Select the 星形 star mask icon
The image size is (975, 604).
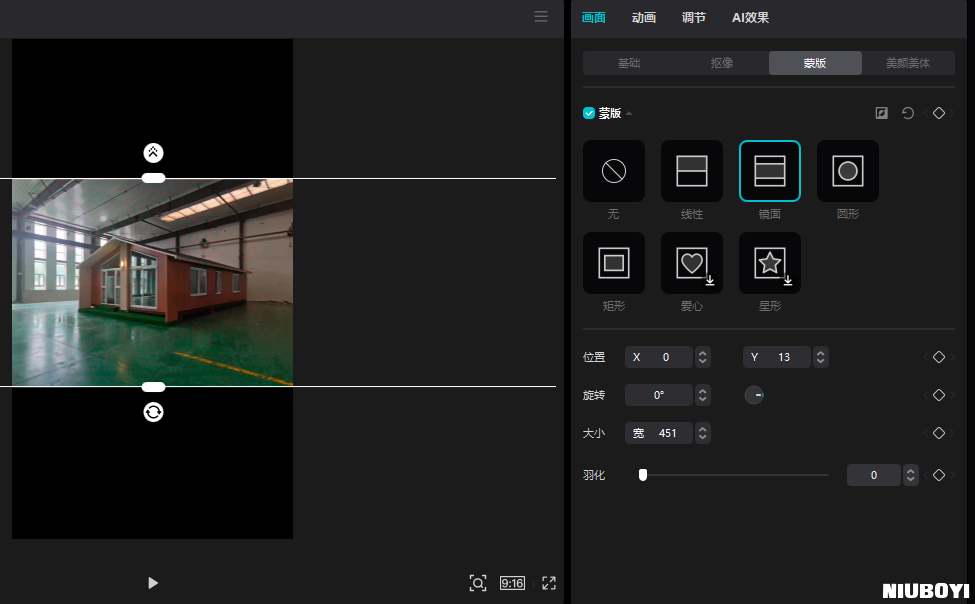point(770,263)
